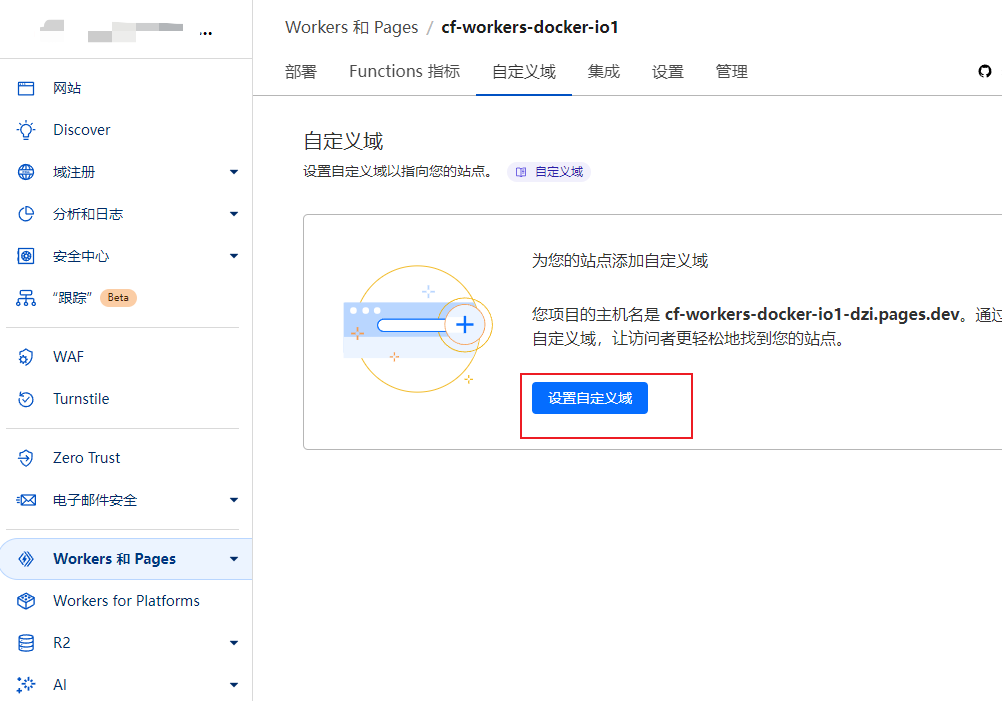1002x701 pixels.
Task: Click the 网站 browser-window icon in the sidebar
Action: pos(26,88)
